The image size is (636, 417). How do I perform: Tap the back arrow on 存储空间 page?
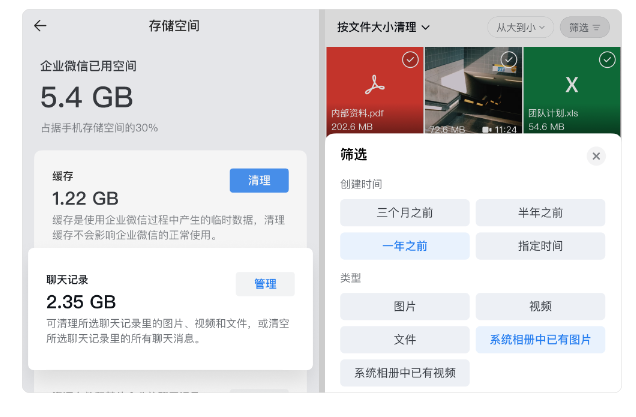(x=40, y=26)
